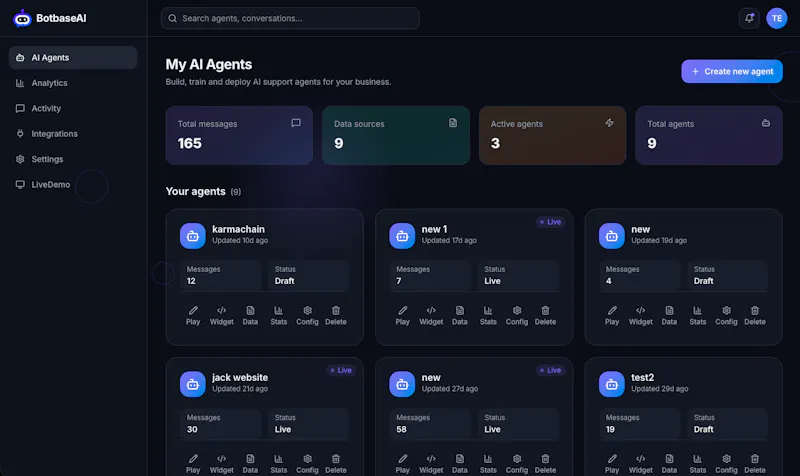This screenshot has width=800, height=476.
Task: Delete the new 1 agent
Action: tap(545, 315)
